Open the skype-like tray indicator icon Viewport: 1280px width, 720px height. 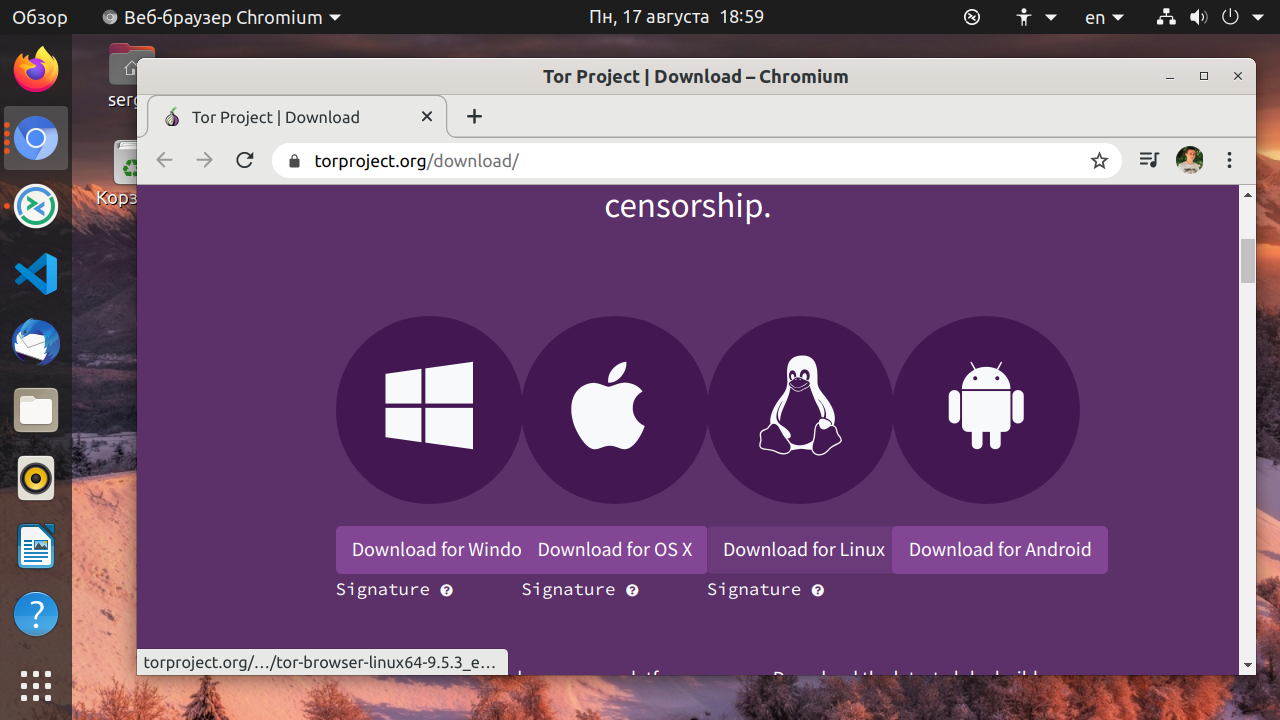972,17
